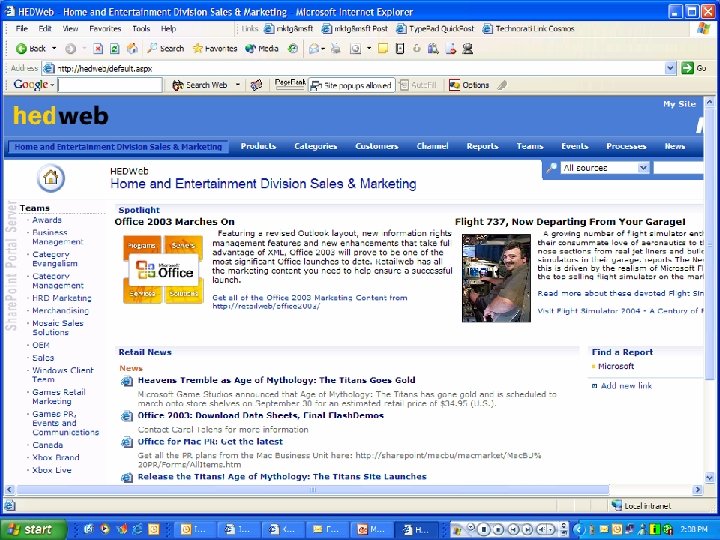Image resolution: width=720 pixels, height=540 pixels.
Task: Click the Local intranet status zone
Action: [x=641, y=506]
